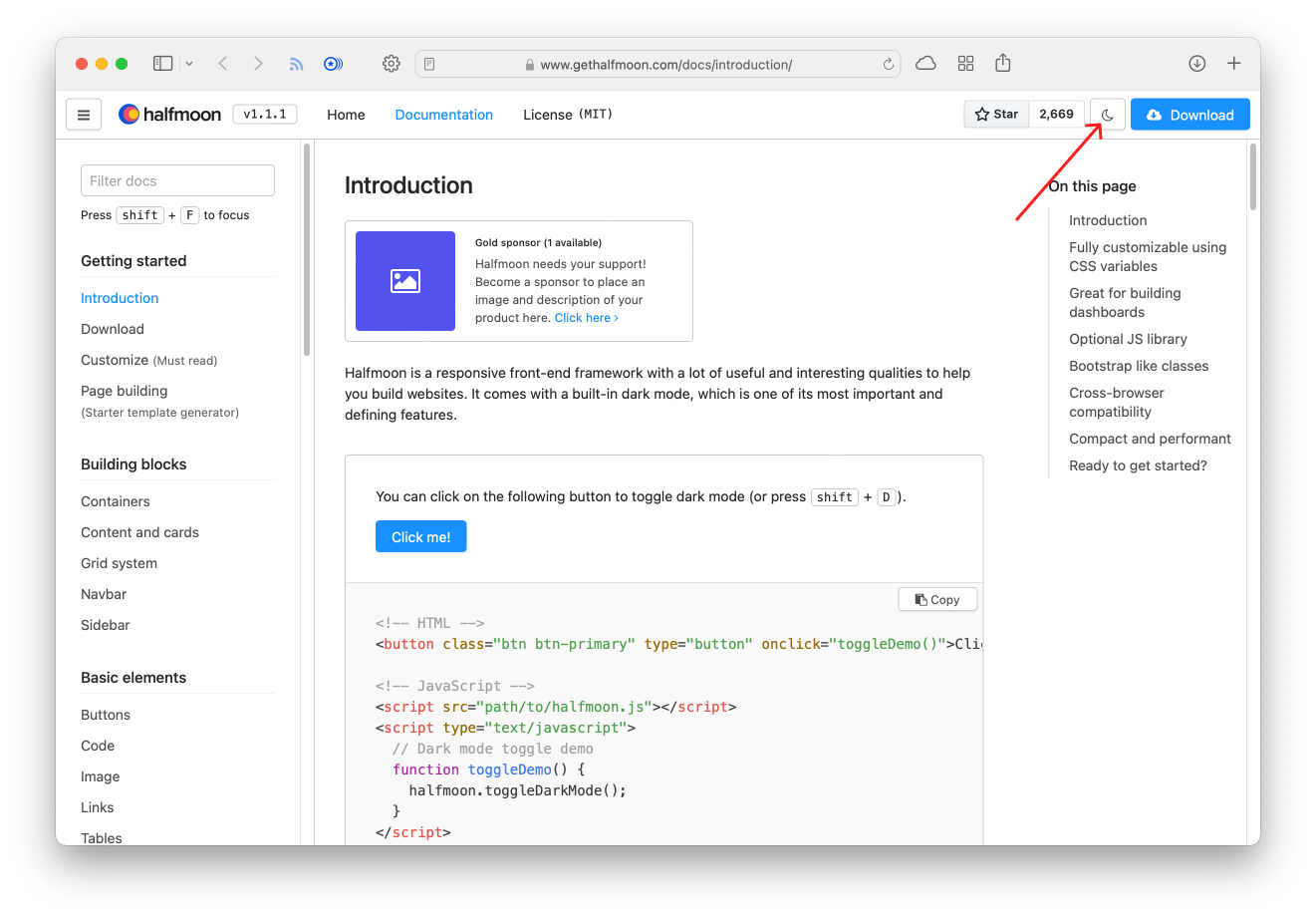Click the Building blocks heading

[133, 464]
